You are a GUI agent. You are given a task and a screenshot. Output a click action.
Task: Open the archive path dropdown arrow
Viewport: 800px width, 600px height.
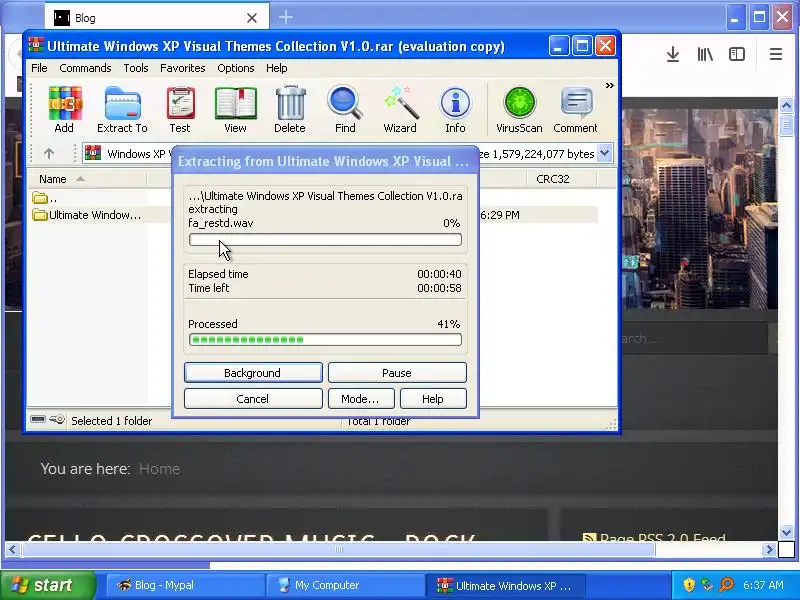(x=605, y=153)
